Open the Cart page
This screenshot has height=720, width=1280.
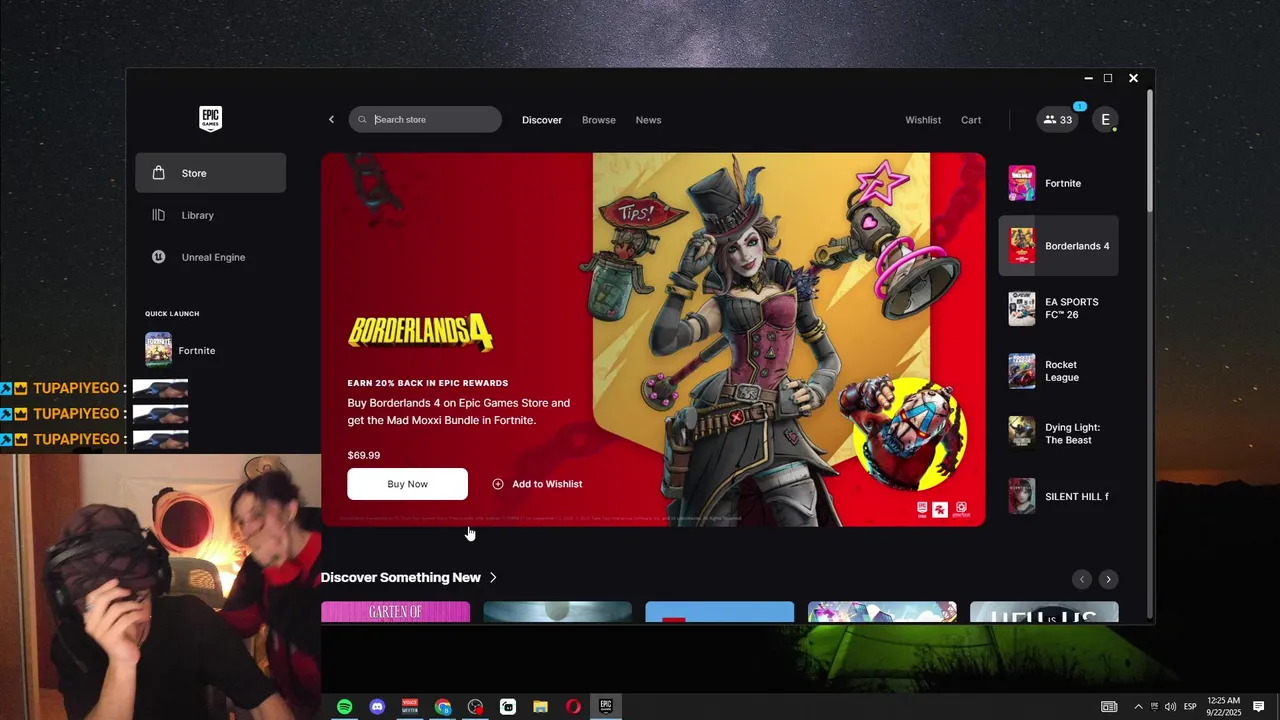971,120
